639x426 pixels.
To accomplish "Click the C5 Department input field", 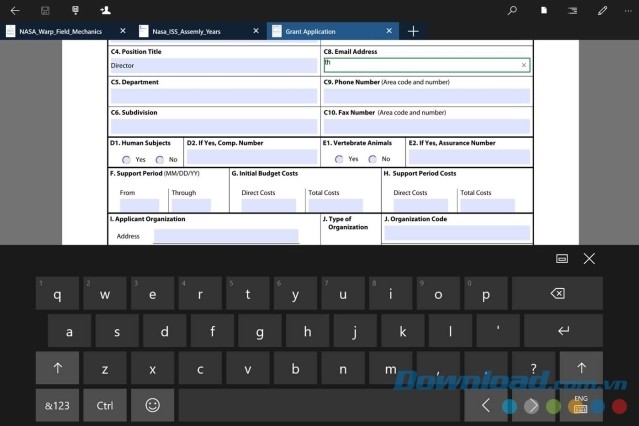I will (213, 96).
